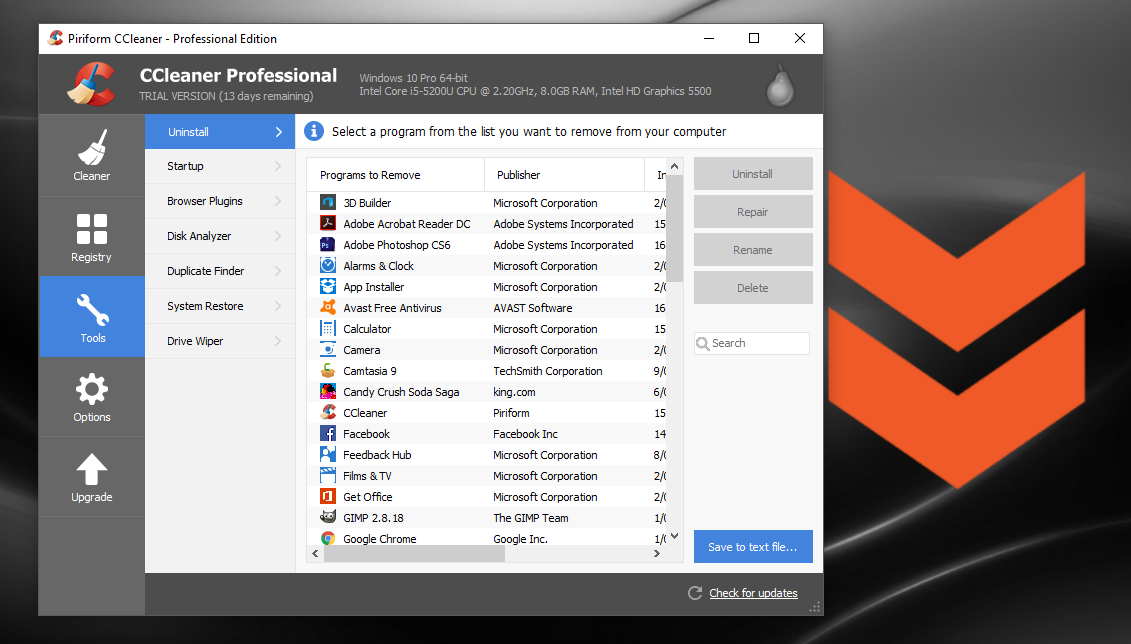Screen dimensions: 1131x644
Task: Select the Facebook app icon
Action: [327, 433]
